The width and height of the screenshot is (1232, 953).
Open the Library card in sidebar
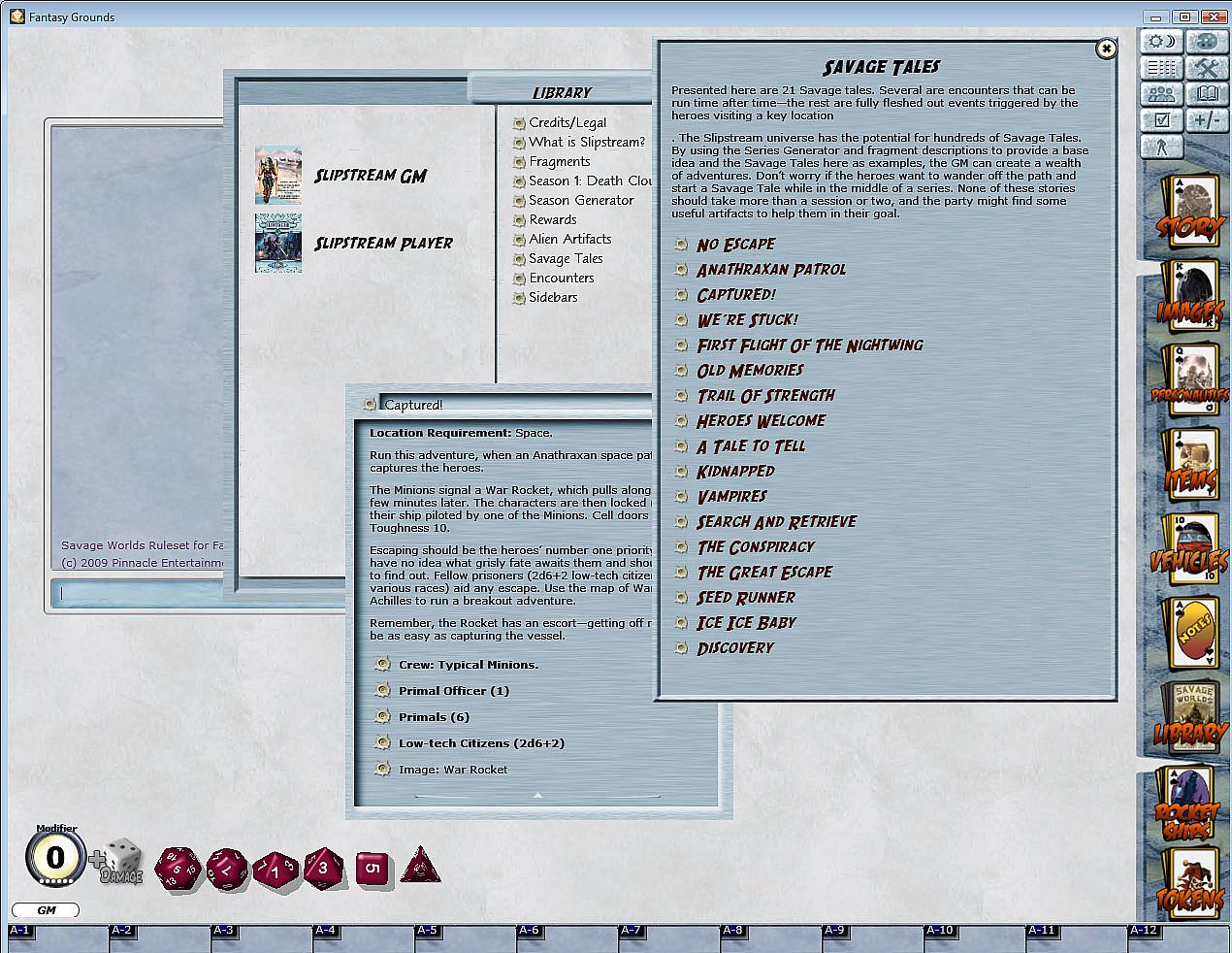point(1189,716)
